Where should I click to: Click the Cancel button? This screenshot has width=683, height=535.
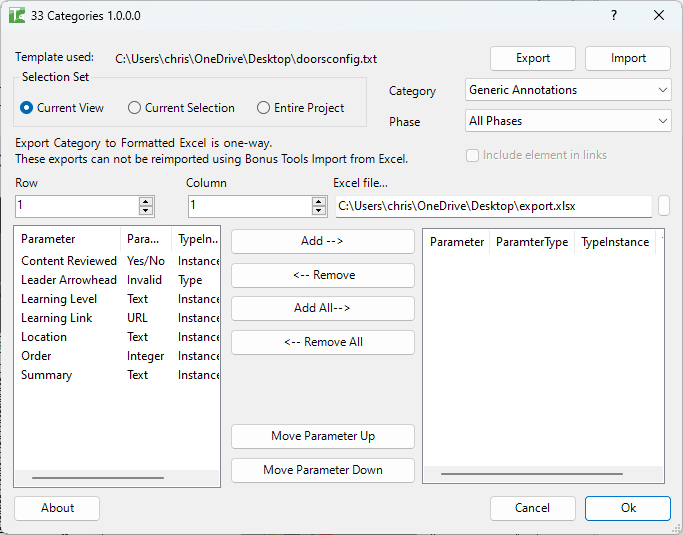(x=533, y=508)
